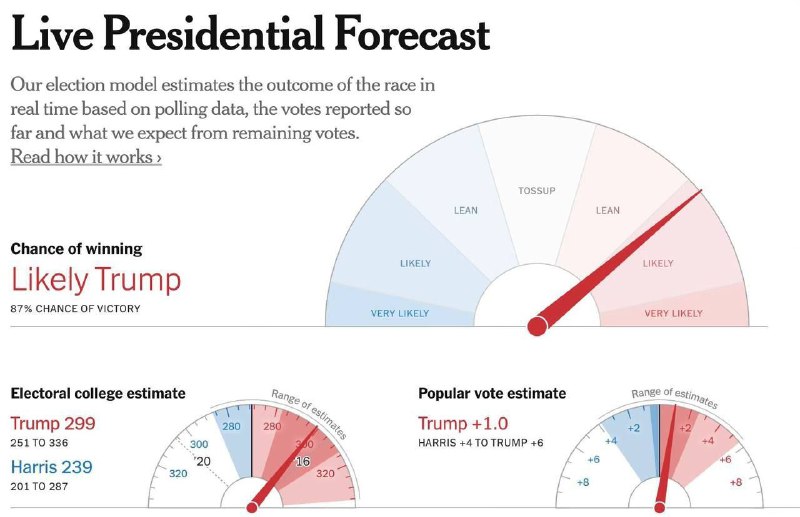Select the 'Harris 239' electoral estimate
The width and height of the screenshot is (800, 517).
[53, 466]
